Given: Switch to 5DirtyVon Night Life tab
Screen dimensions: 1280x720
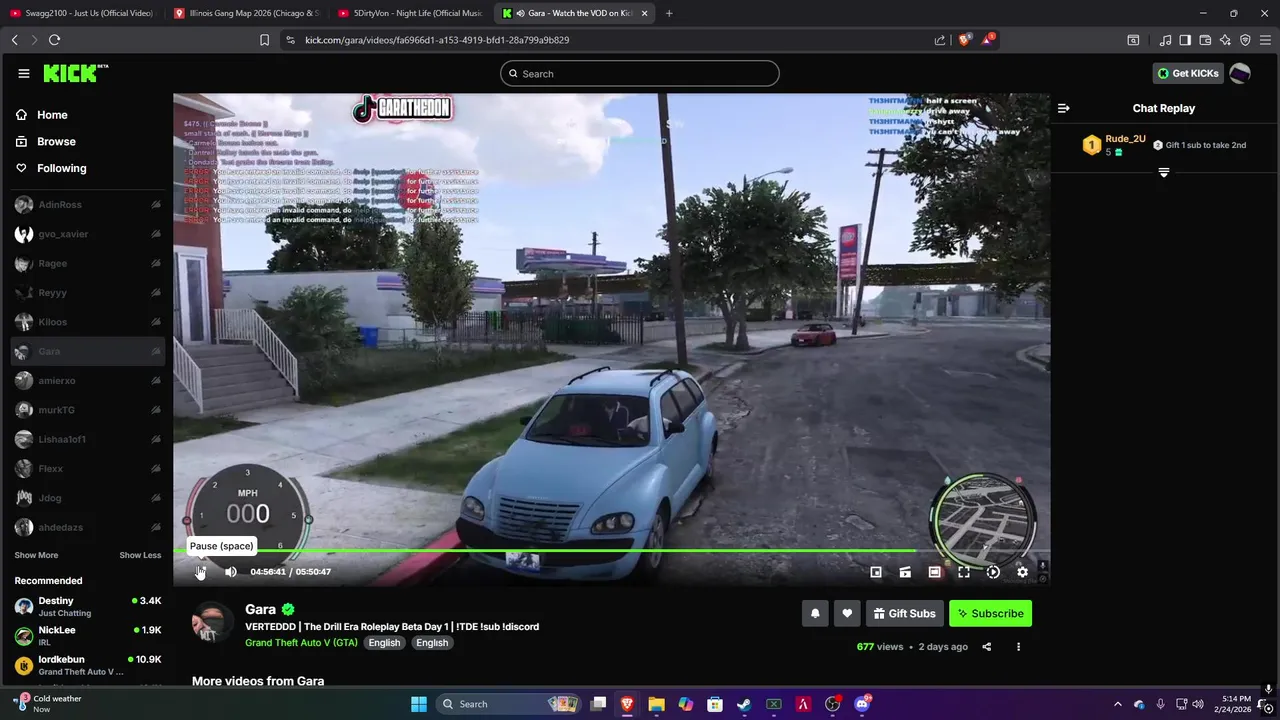Looking at the screenshot, I should click(410, 13).
